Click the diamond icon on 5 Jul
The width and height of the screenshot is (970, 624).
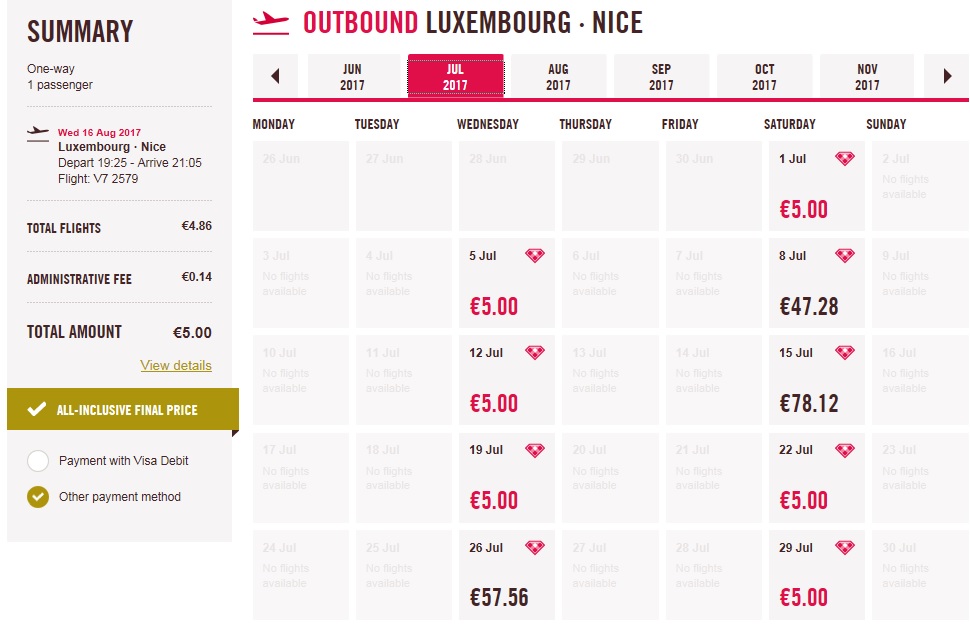534,255
